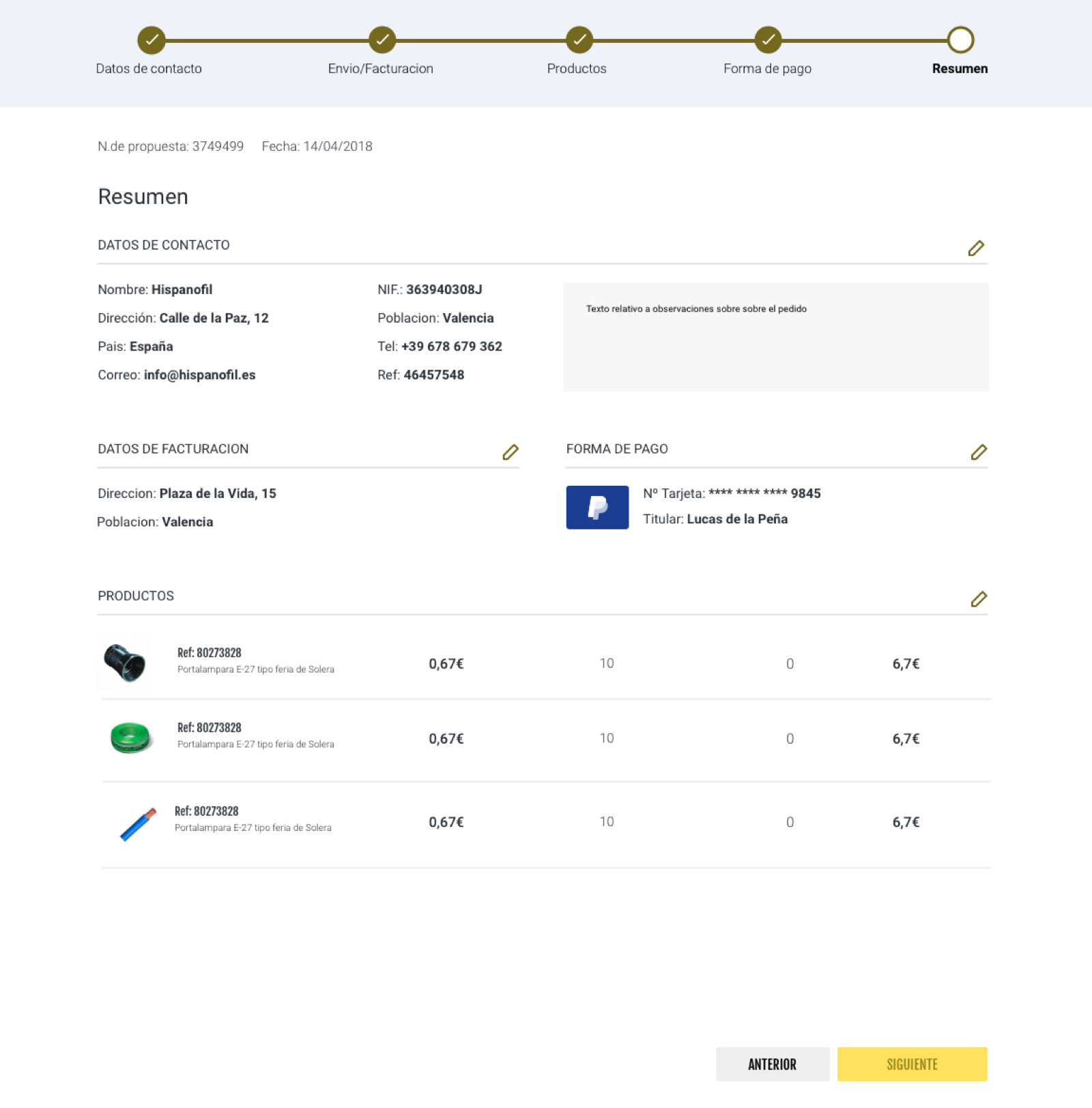Image resolution: width=1092 pixels, height=1108 pixels.
Task: Open the email info@hispanofil.es
Action: [200, 375]
